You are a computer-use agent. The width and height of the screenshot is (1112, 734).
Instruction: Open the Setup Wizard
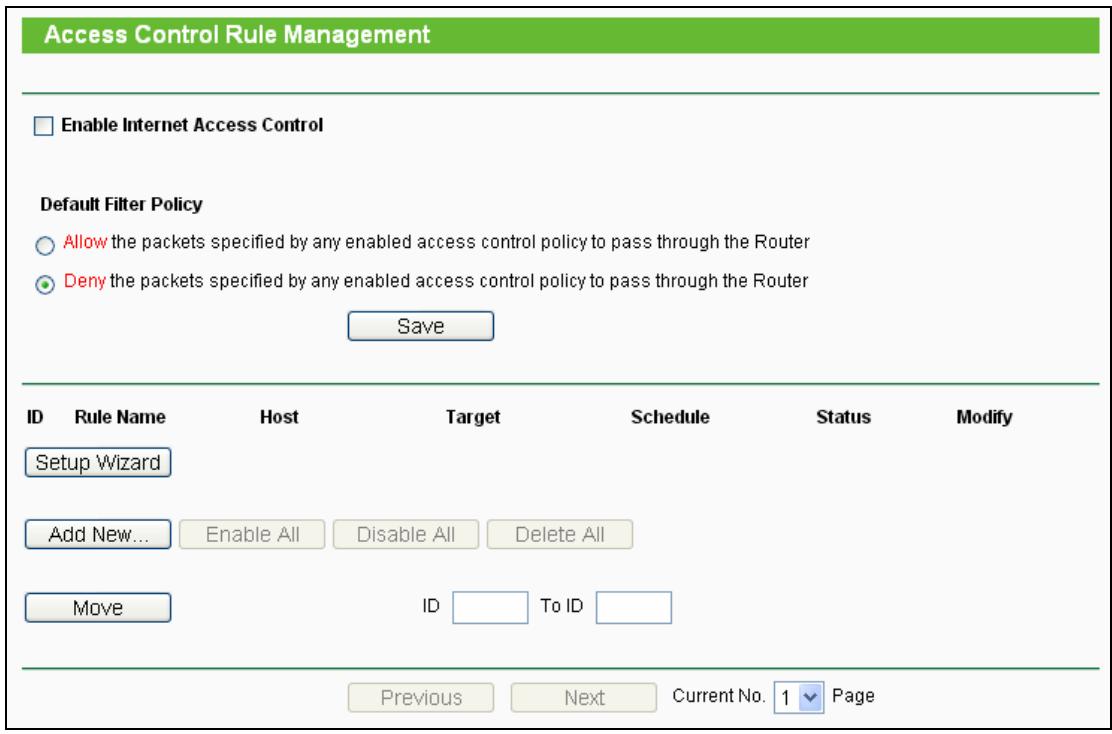[x=98, y=462]
